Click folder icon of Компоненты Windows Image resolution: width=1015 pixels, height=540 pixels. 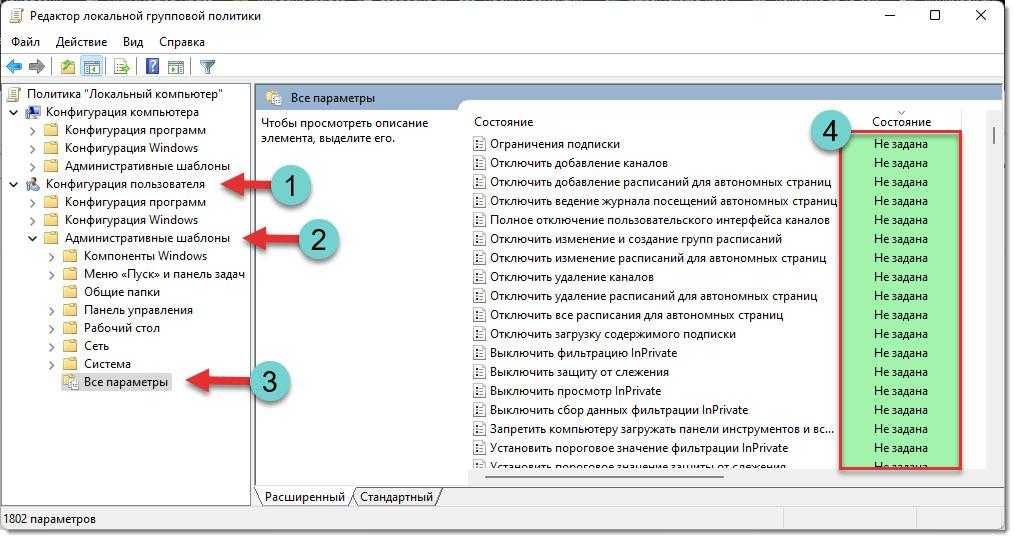coord(71,256)
